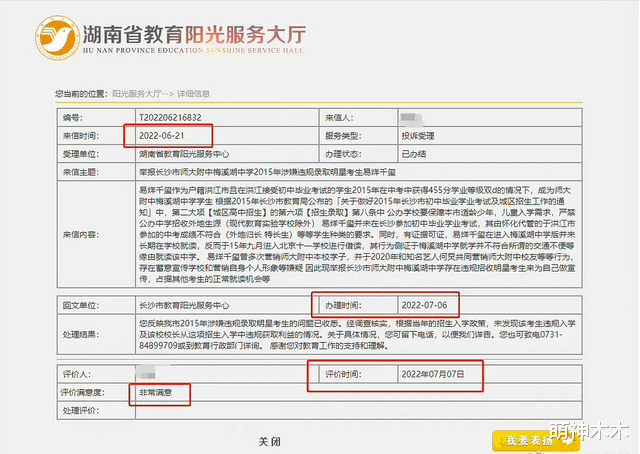This screenshot has height=454, width=640.
Task: Click the 编号 field label
Action: click(x=73, y=118)
